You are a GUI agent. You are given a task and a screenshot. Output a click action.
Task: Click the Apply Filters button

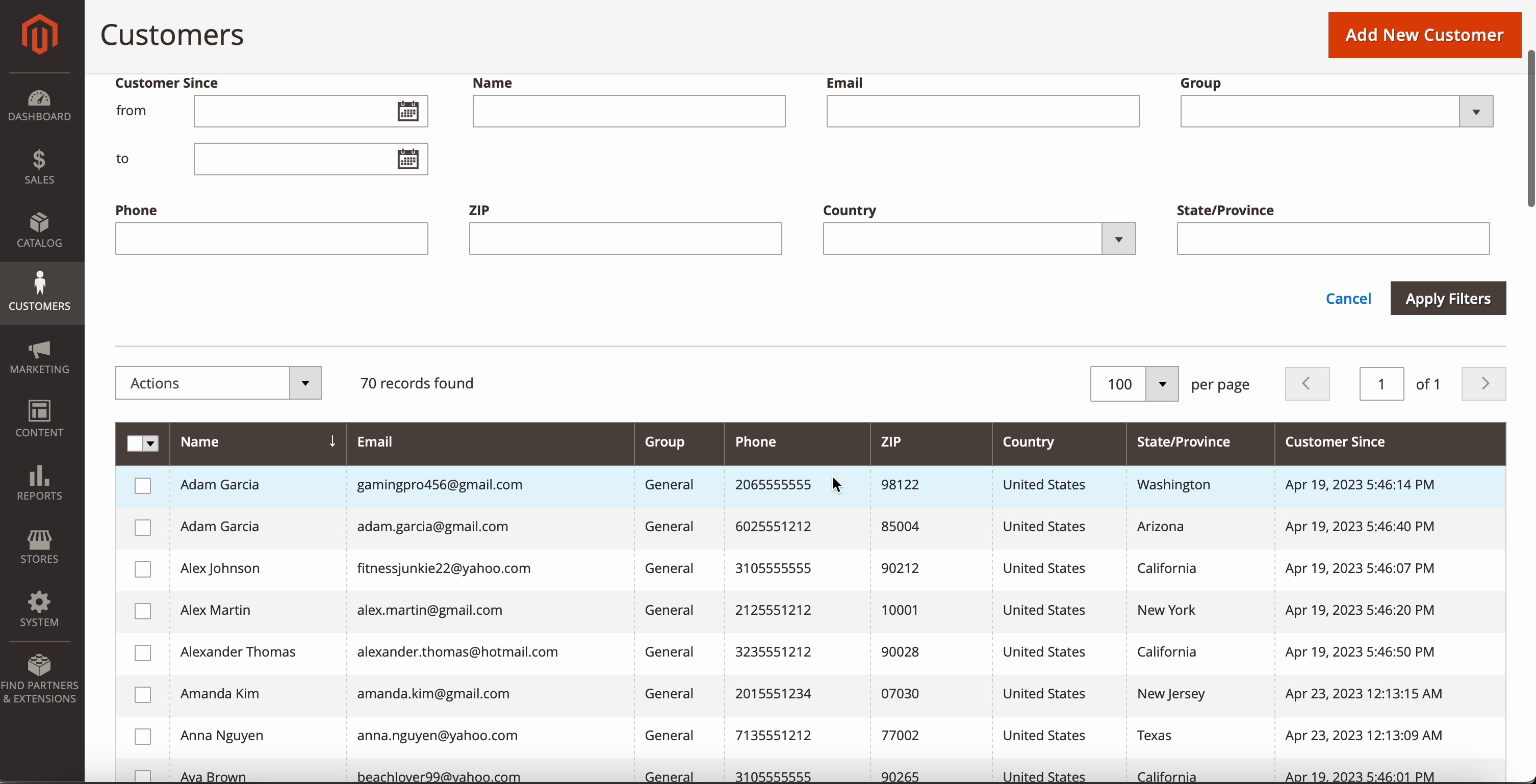[x=1448, y=298]
